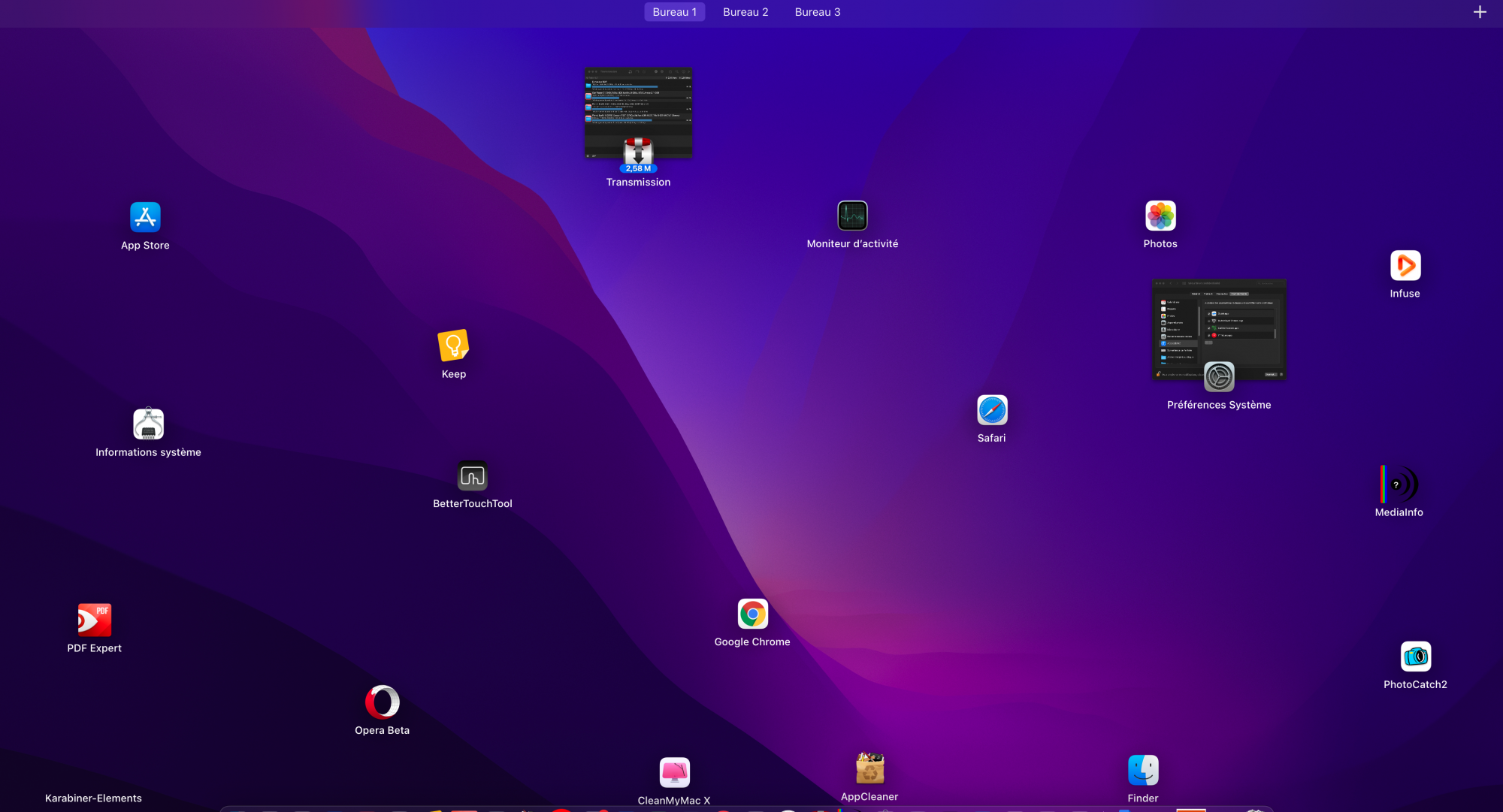Open the Safari compass icon
This screenshot has height=812, width=1503.
[x=992, y=410]
